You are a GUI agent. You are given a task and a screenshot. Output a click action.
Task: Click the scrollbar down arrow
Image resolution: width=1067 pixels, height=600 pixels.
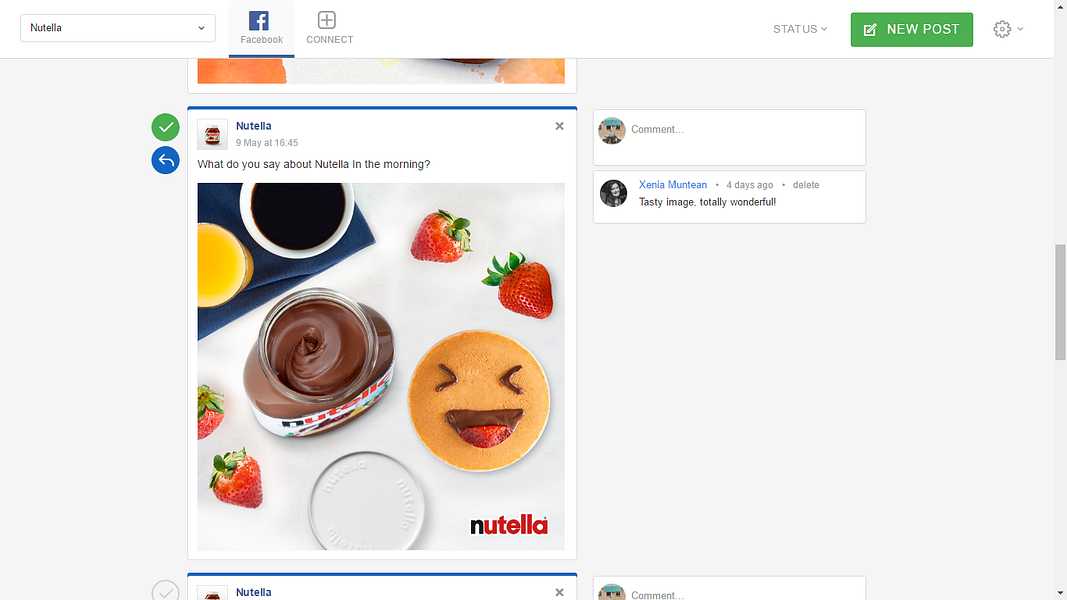tap(1060, 593)
